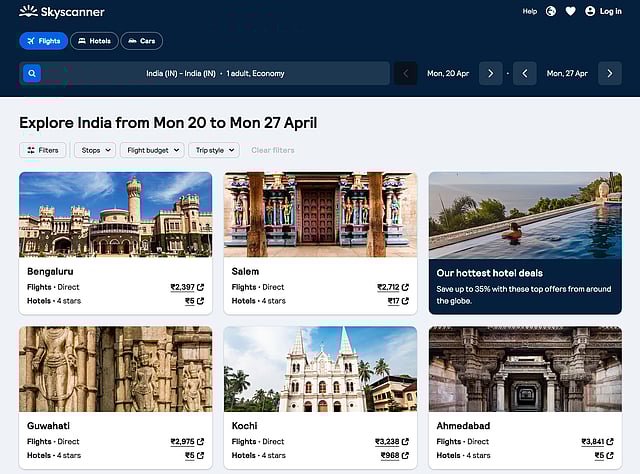Go to next departure date arrow
Viewport: 640px width, 474px height.
click(490, 73)
